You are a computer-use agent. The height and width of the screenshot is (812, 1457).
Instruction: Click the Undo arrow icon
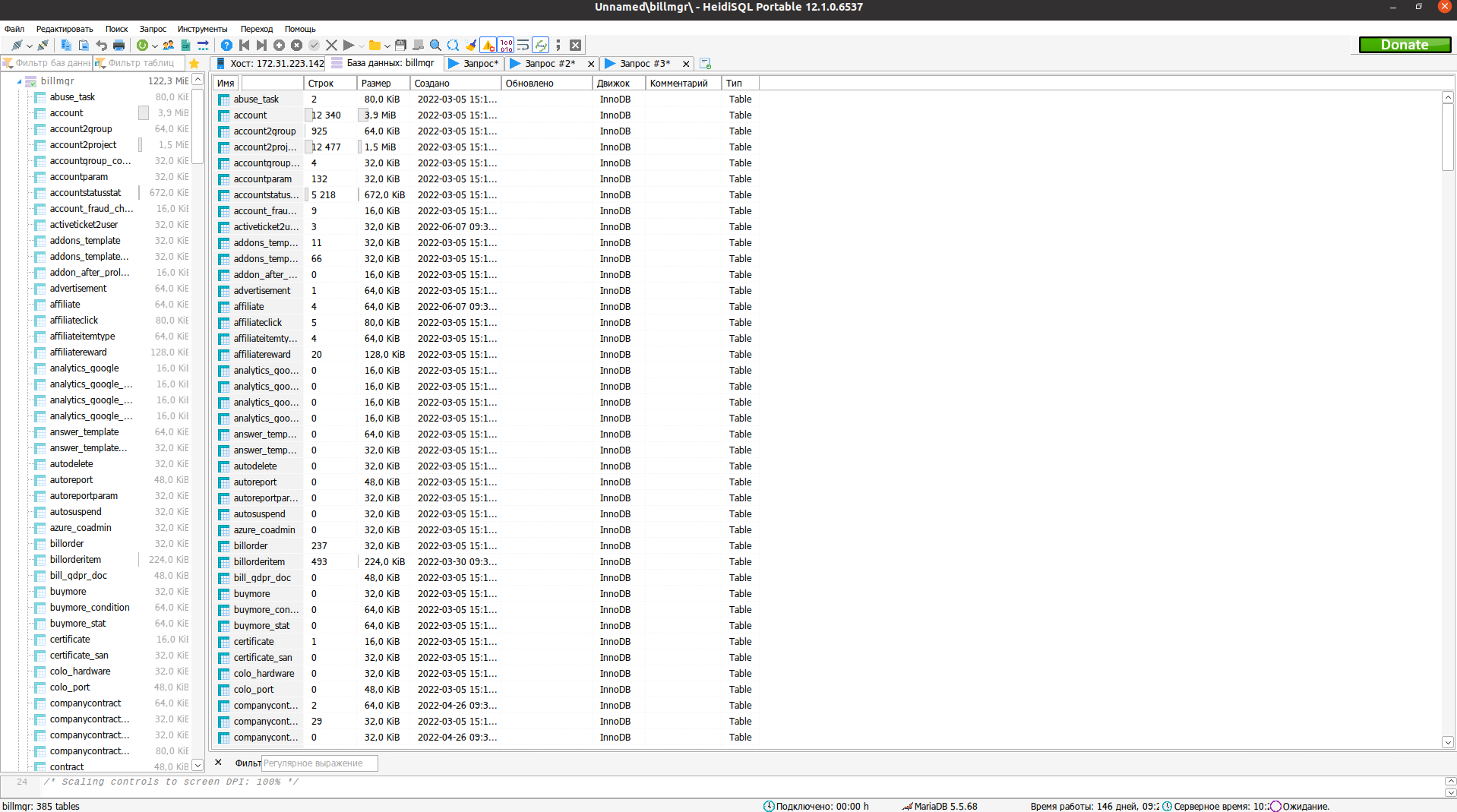pyautogui.click(x=101, y=46)
